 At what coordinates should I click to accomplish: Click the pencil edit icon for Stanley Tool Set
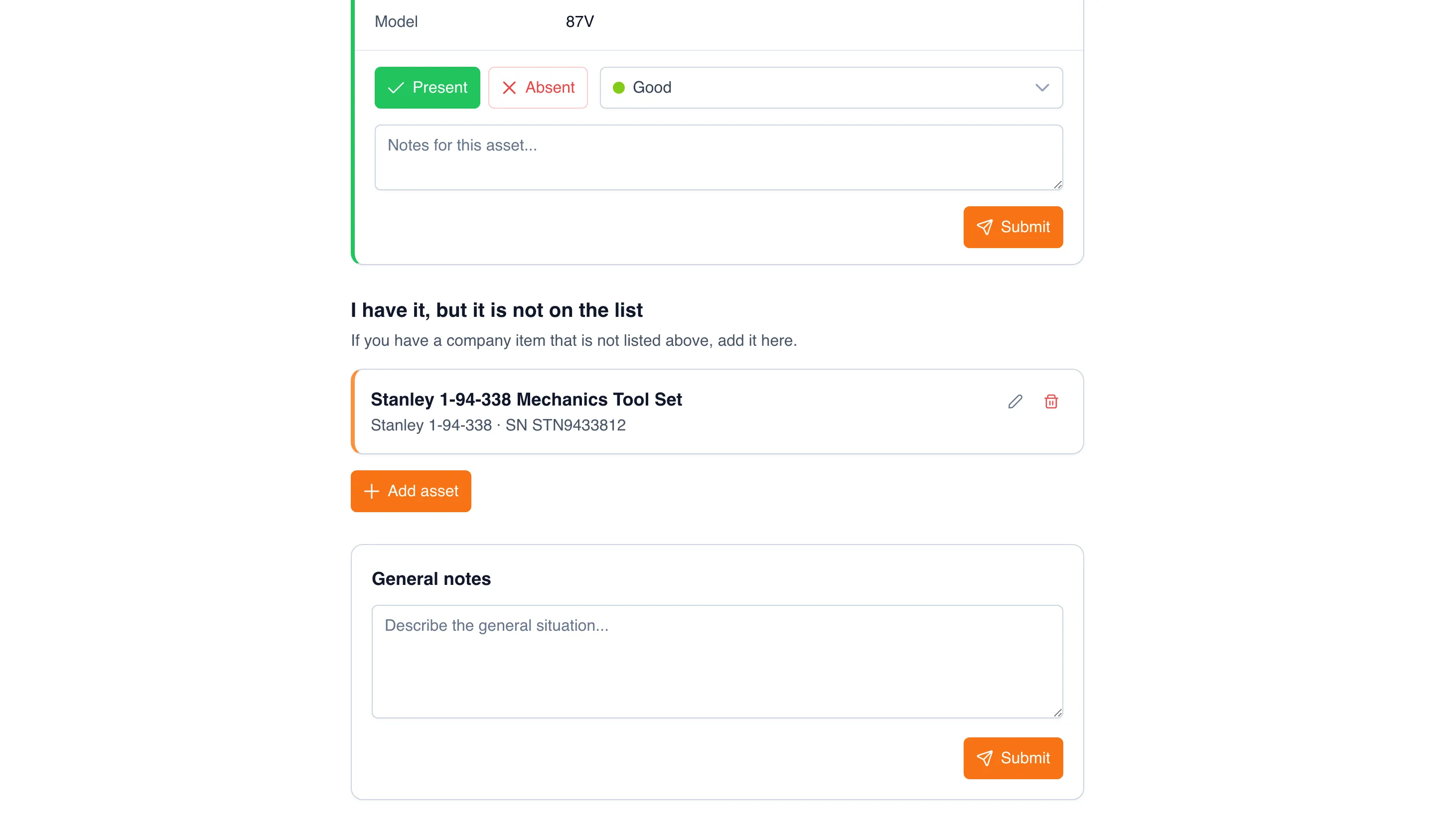click(x=1015, y=402)
